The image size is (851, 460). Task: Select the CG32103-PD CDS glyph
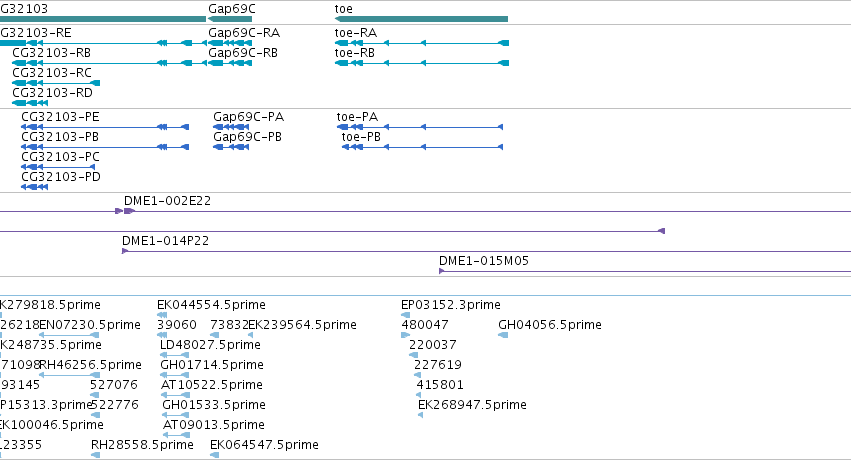pos(35,187)
